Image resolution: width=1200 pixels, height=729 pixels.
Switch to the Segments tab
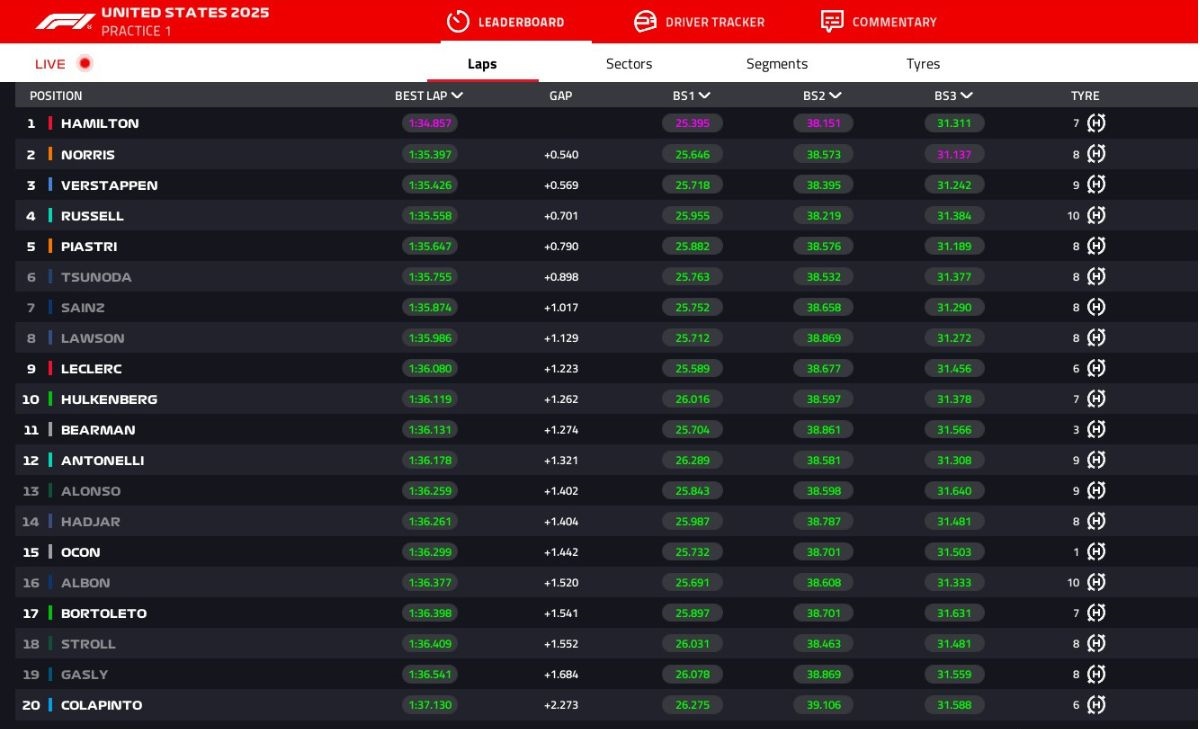coord(776,64)
